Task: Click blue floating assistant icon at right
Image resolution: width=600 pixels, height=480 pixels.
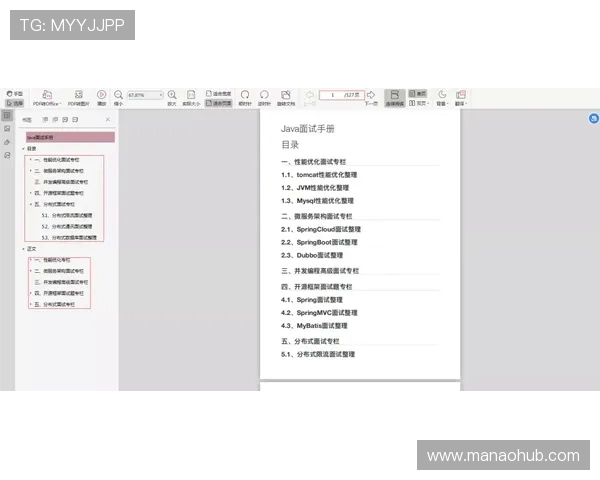Action: (593, 119)
